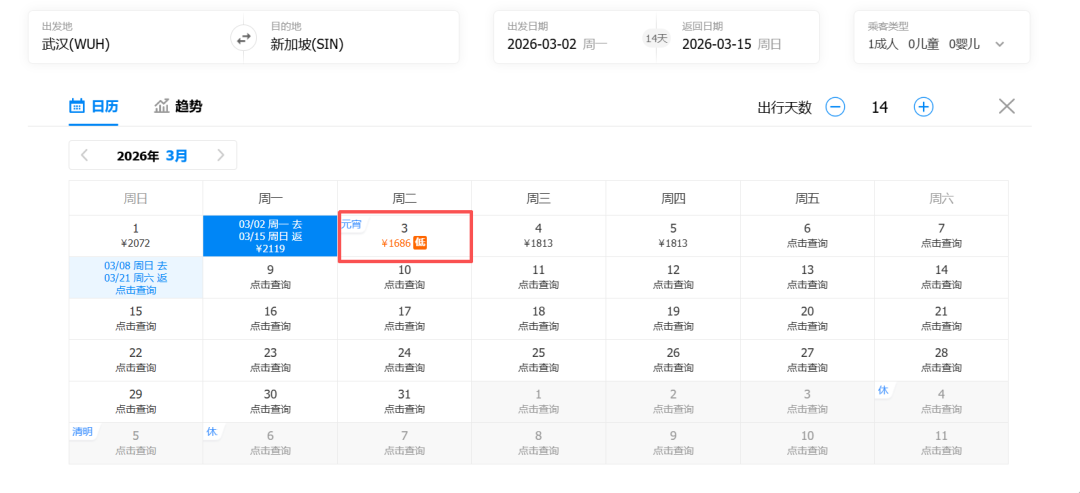Go to previous month arrow
The image size is (1080, 493).
click(x=84, y=155)
